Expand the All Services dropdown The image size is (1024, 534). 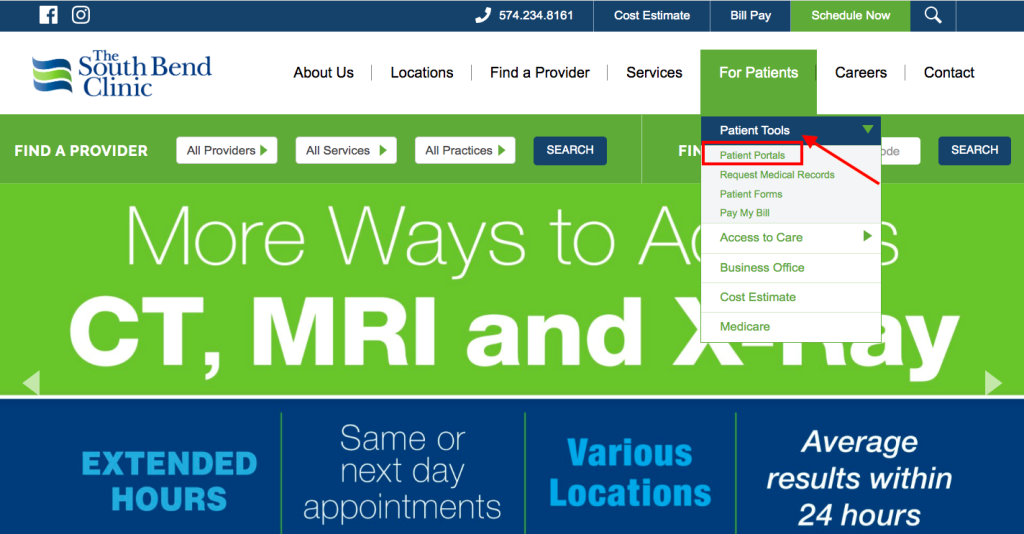point(346,150)
